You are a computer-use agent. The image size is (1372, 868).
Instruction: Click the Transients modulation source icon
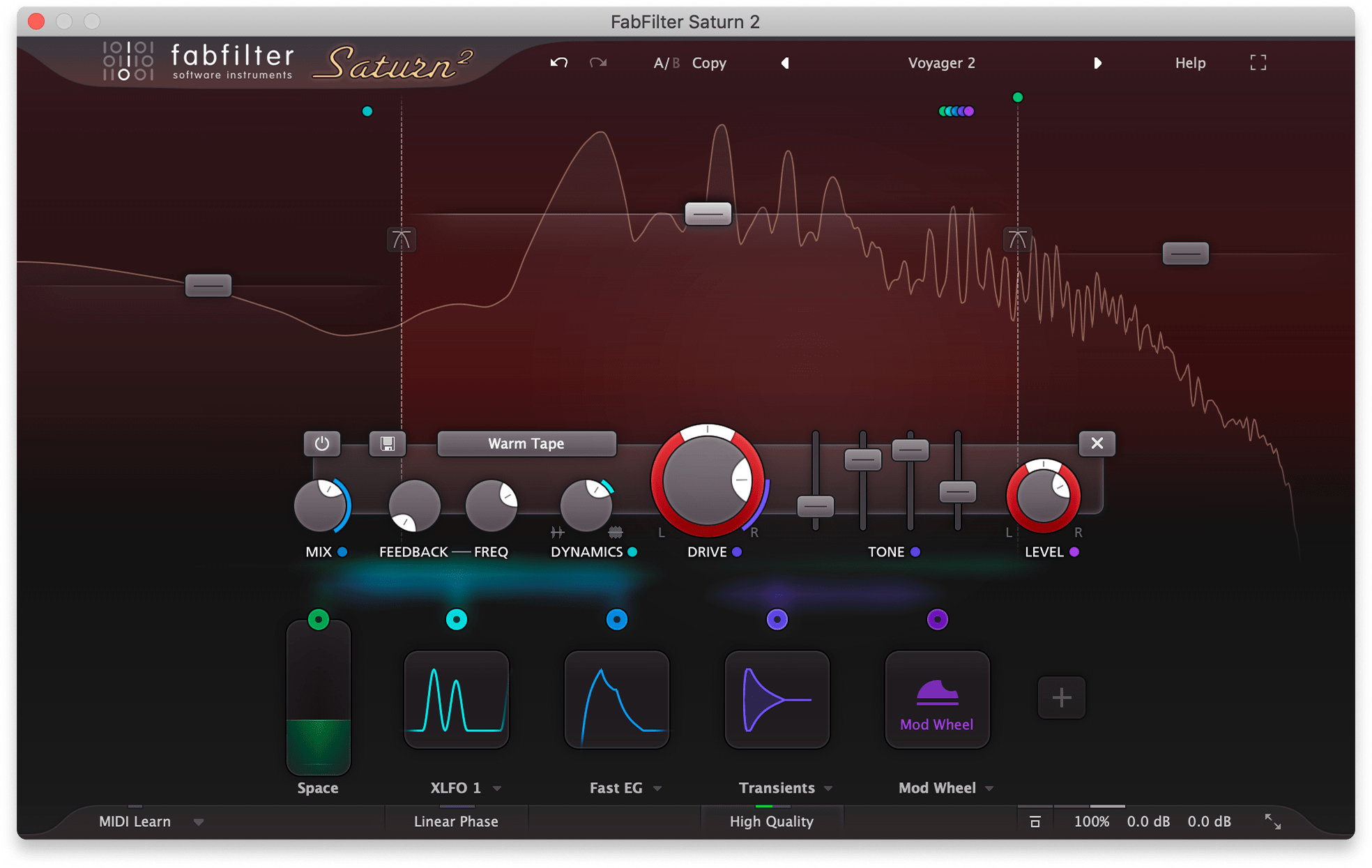(777, 699)
